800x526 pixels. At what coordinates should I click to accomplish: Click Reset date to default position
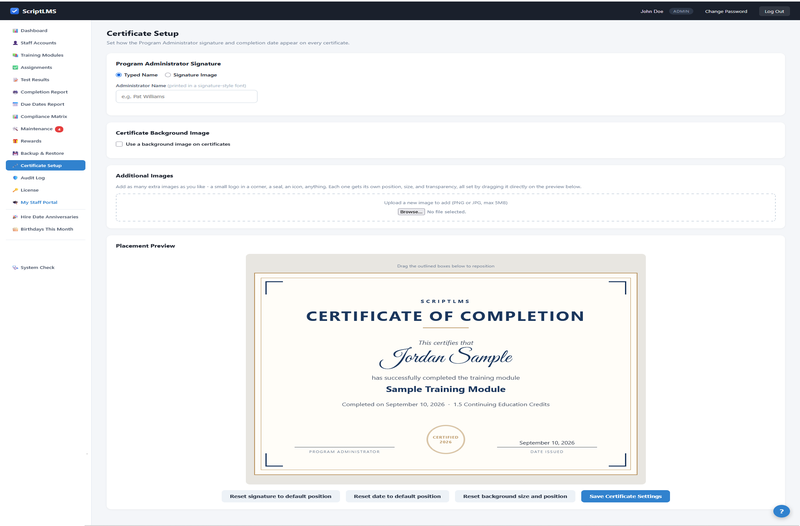pyautogui.click(x=397, y=496)
